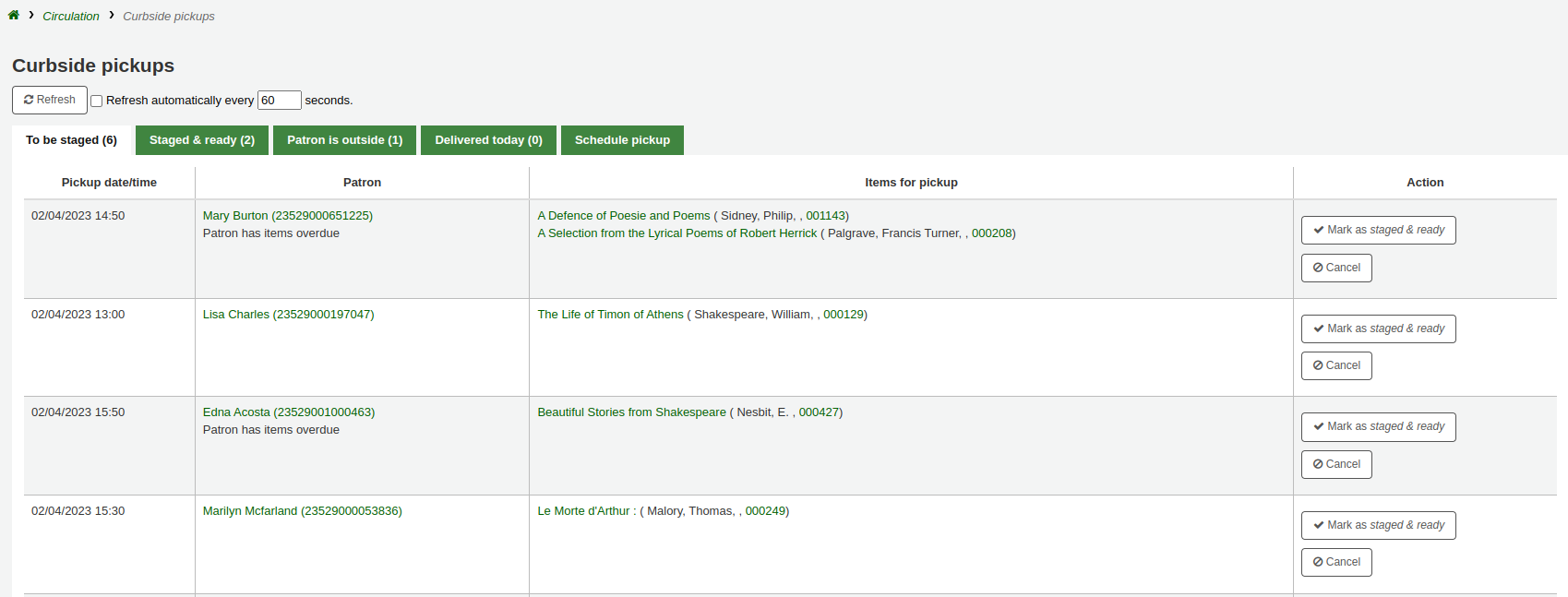Mark Lisa Charles pickup as staged & ready

point(1378,329)
